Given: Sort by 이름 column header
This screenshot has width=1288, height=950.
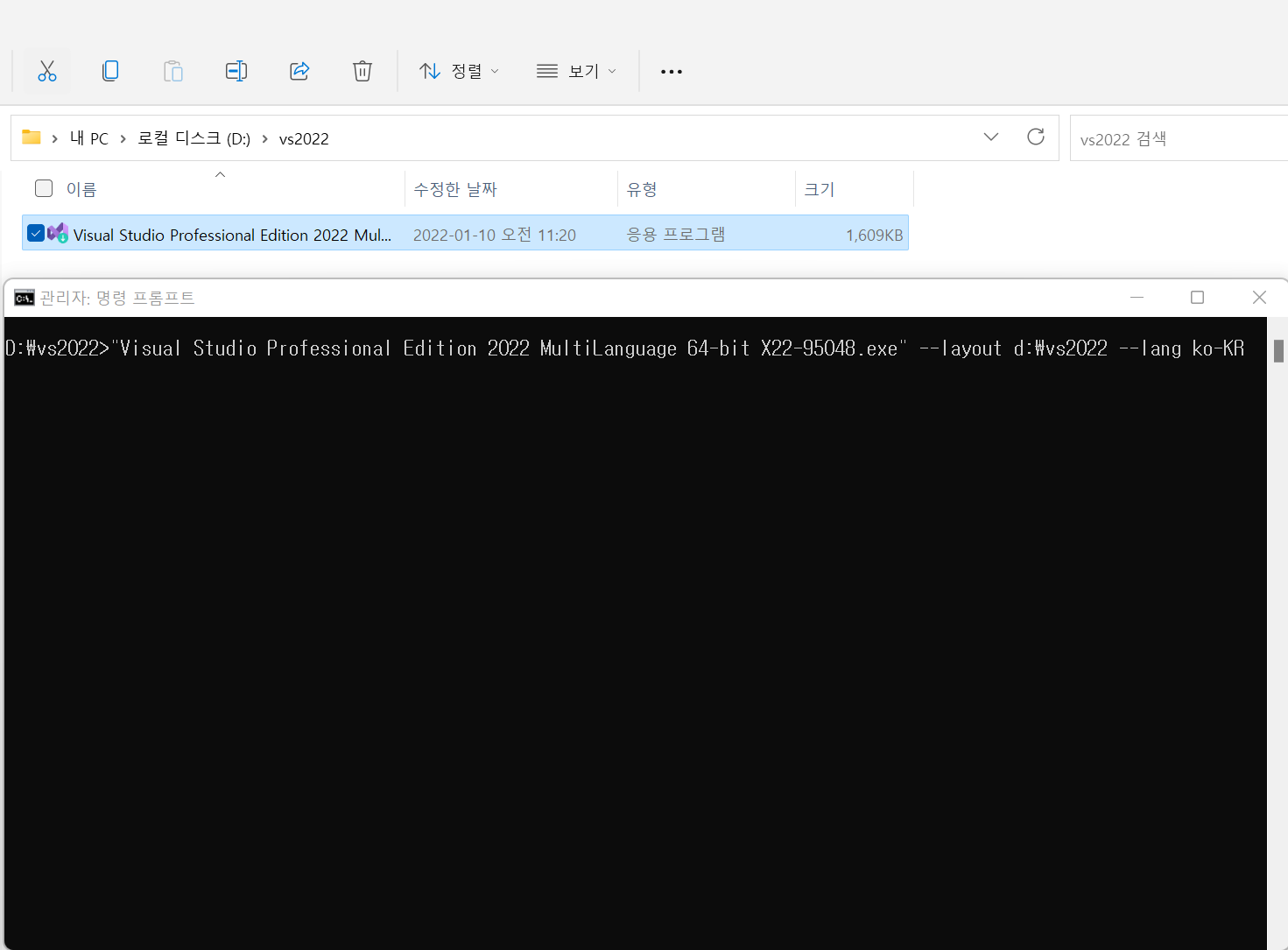Looking at the screenshot, I should [81, 189].
